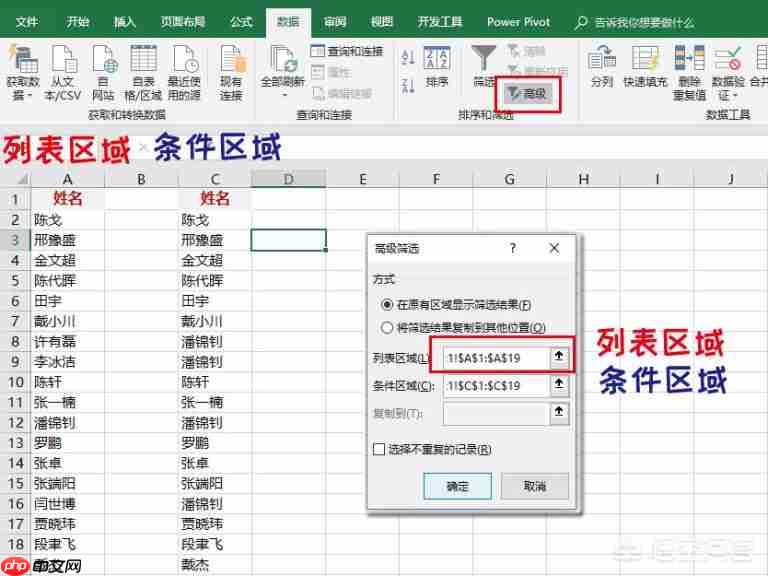
Task: Open 最近使用的源 icon
Action: pos(185,58)
